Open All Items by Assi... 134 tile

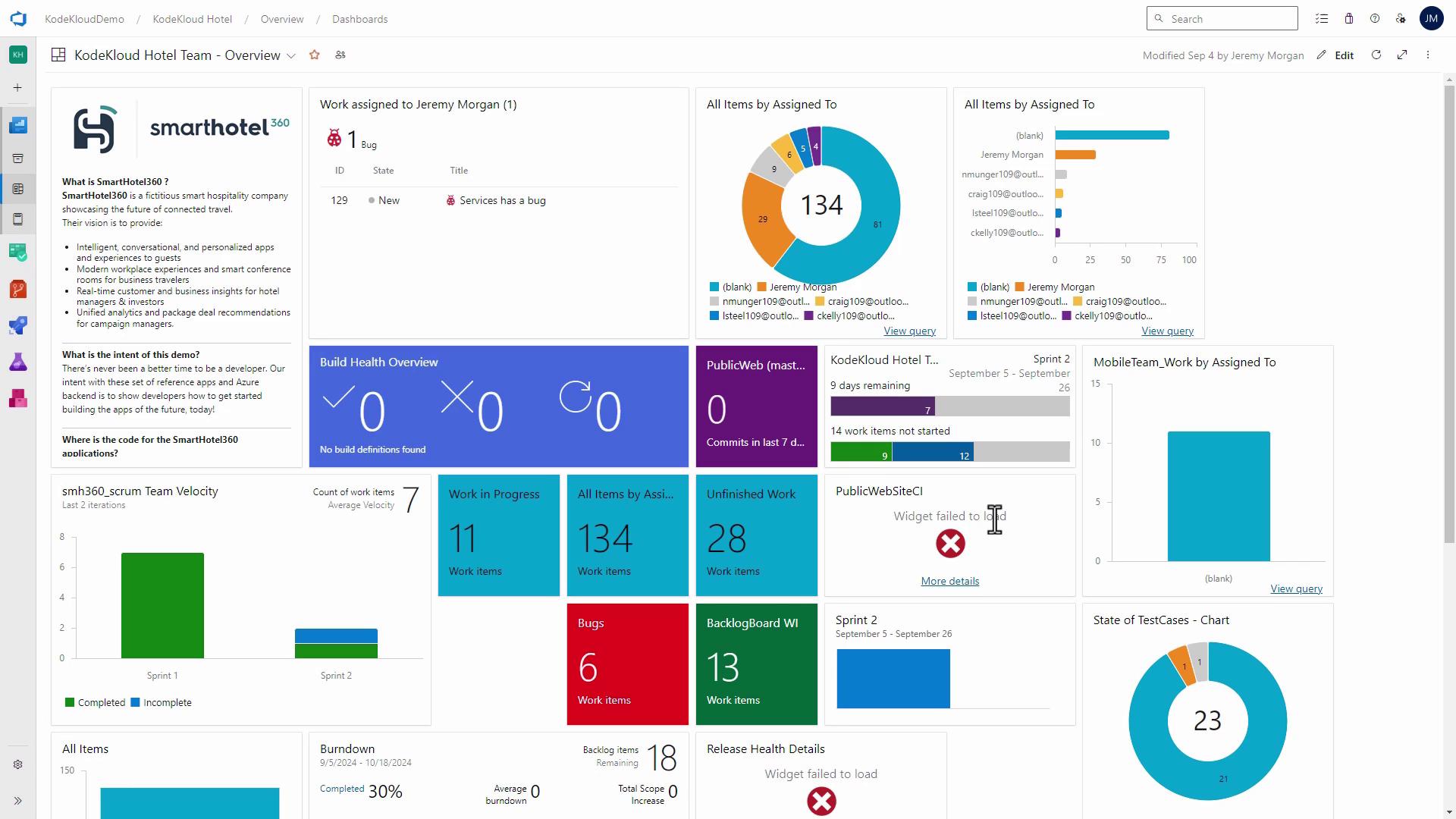point(628,535)
